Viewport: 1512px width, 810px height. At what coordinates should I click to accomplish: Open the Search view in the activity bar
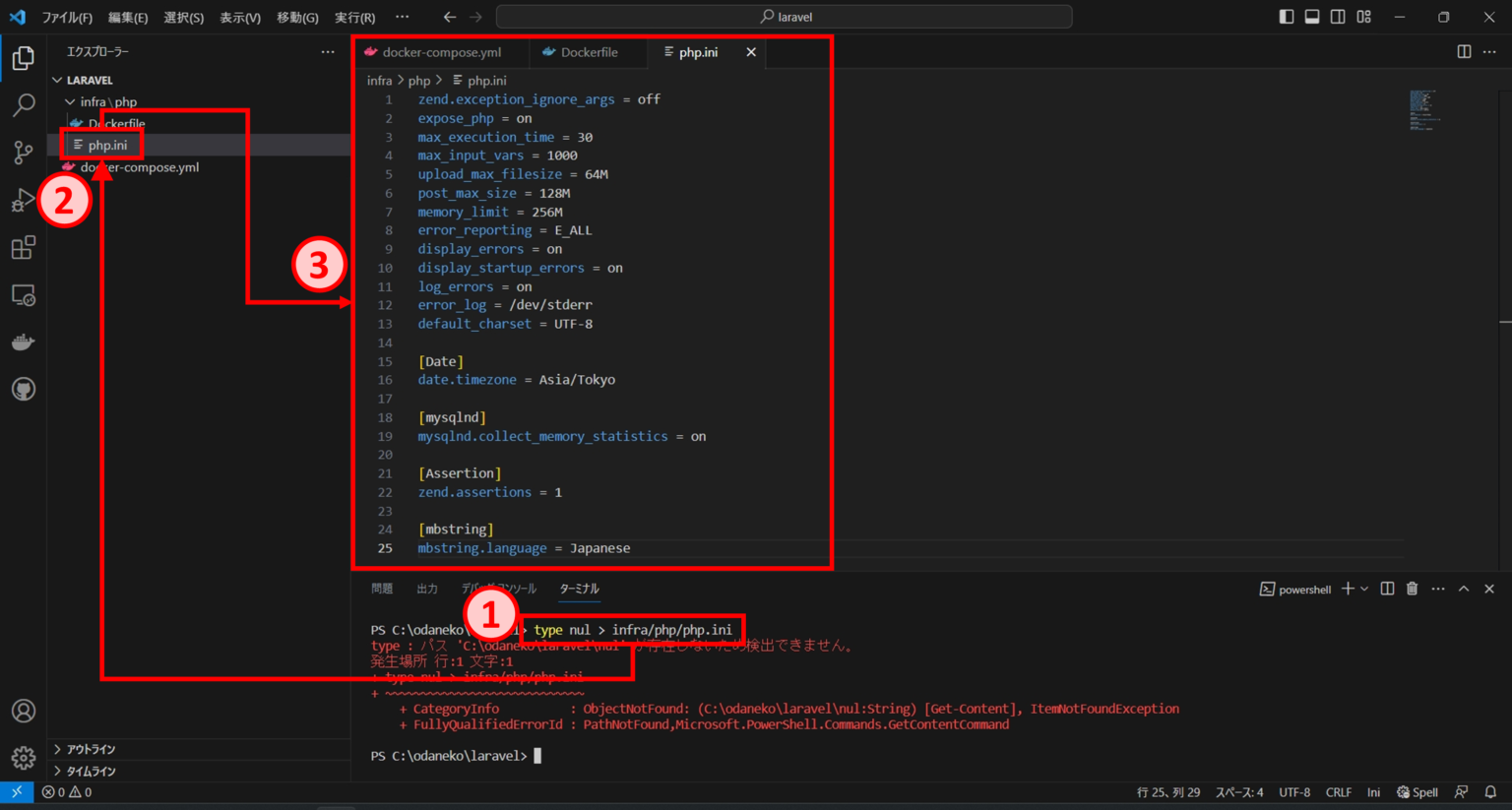coord(22,104)
